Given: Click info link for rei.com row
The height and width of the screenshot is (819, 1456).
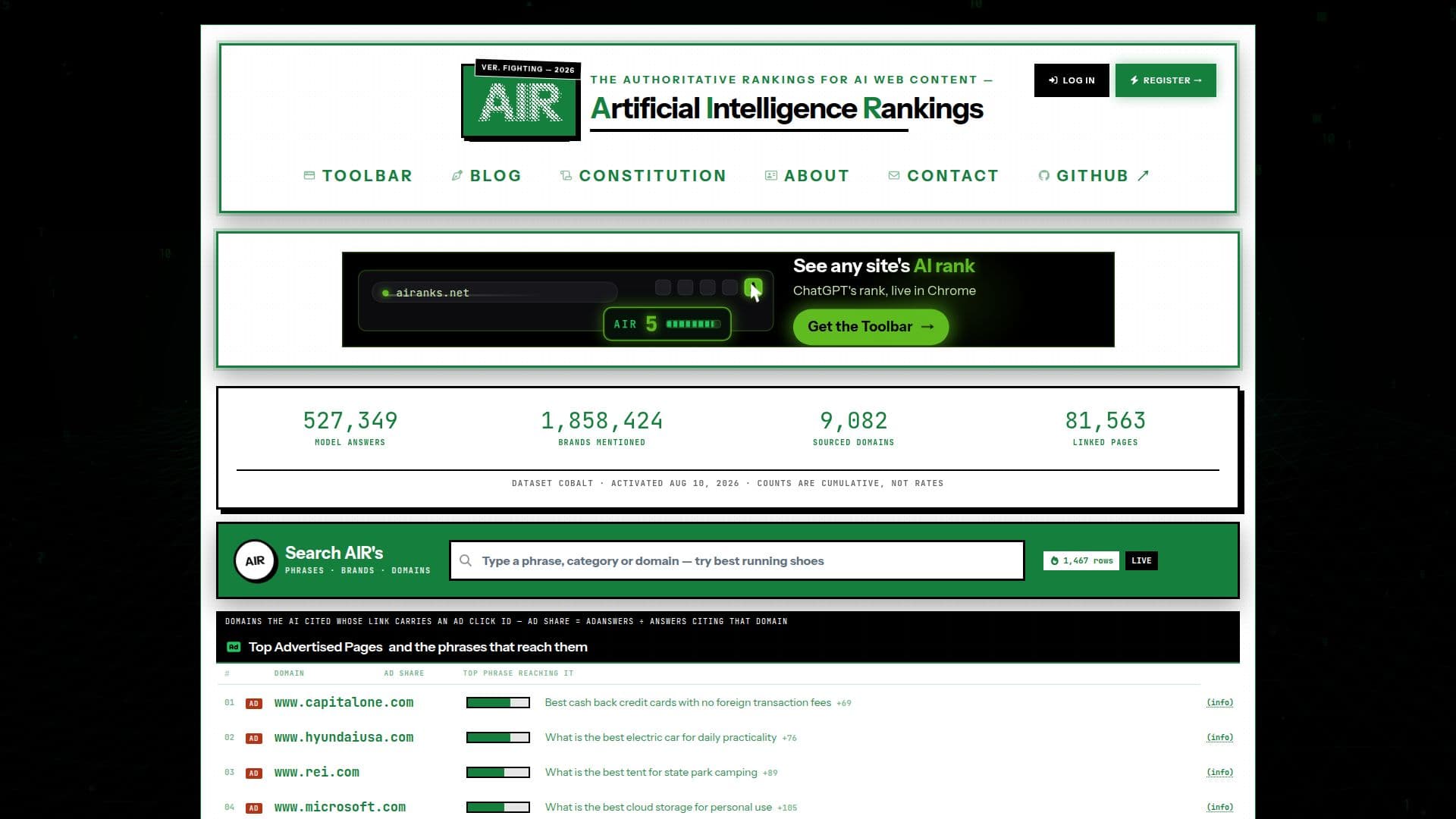Looking at the screenshot, I should (1219, 773).
